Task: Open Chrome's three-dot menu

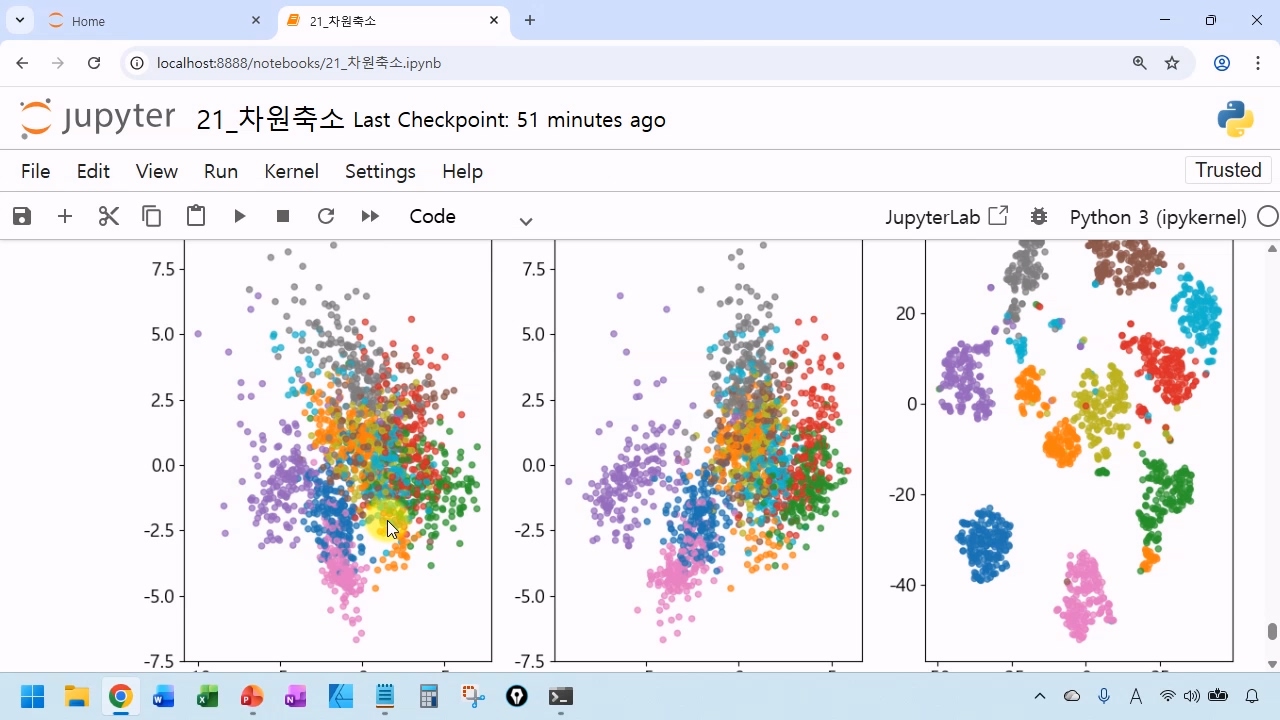Action: (x=1258, y=63)
